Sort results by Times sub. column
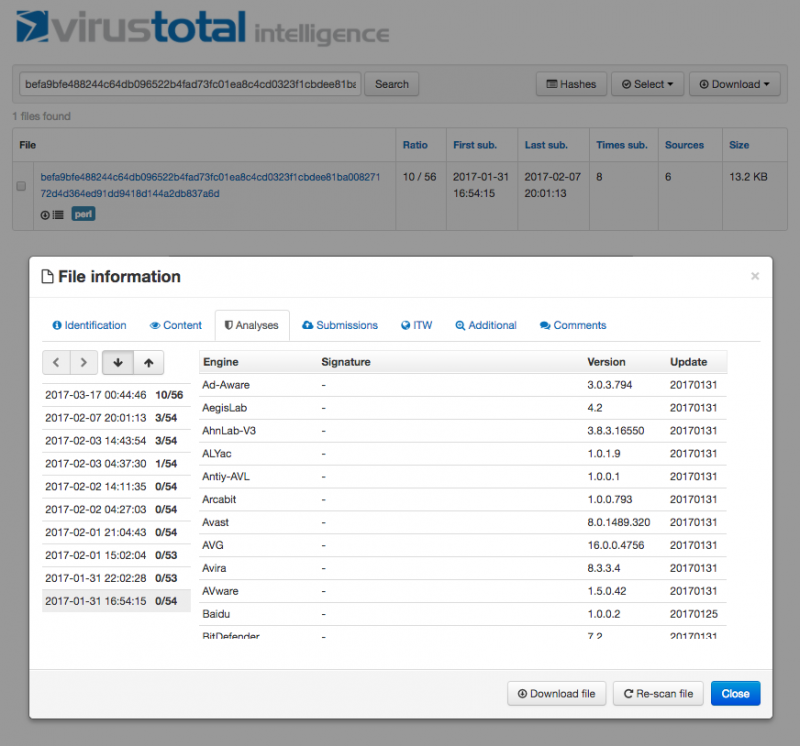This screenshot has width=800, height=746. 622,145
